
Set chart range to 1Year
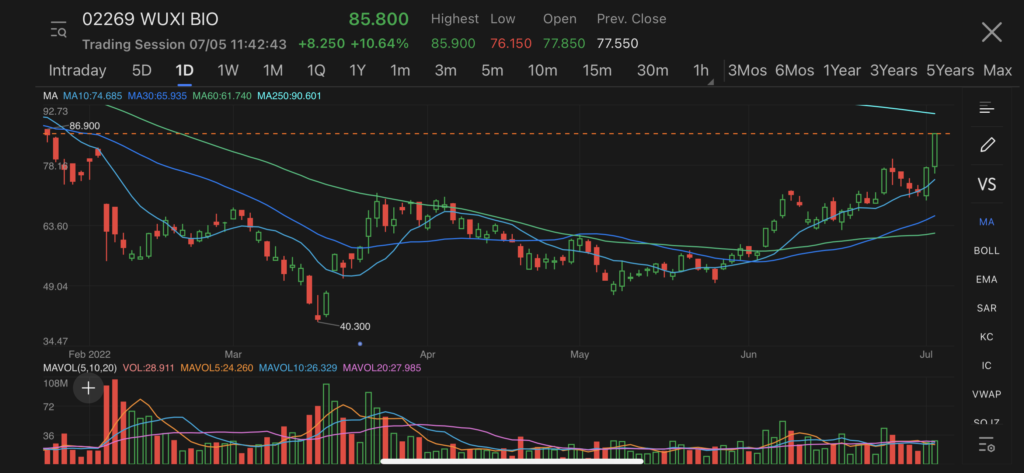click(x=841, y=71)
